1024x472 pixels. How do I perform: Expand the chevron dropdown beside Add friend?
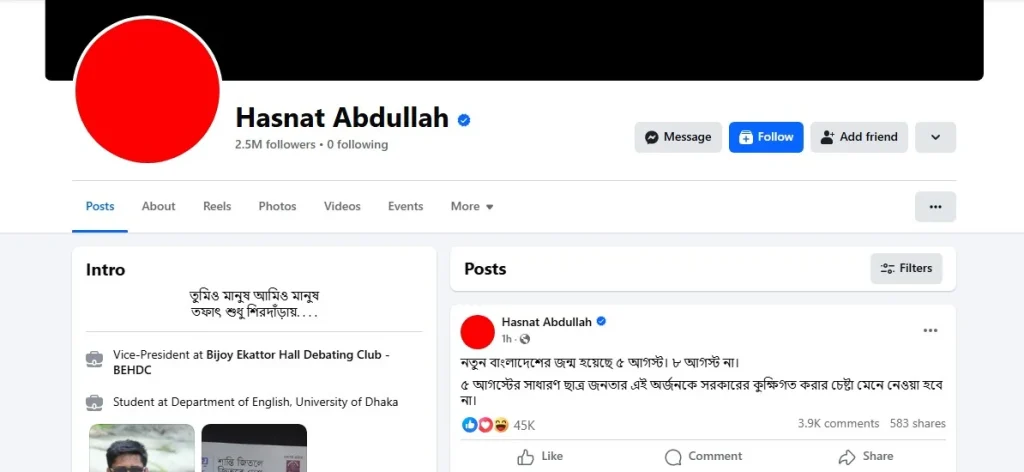935,137
